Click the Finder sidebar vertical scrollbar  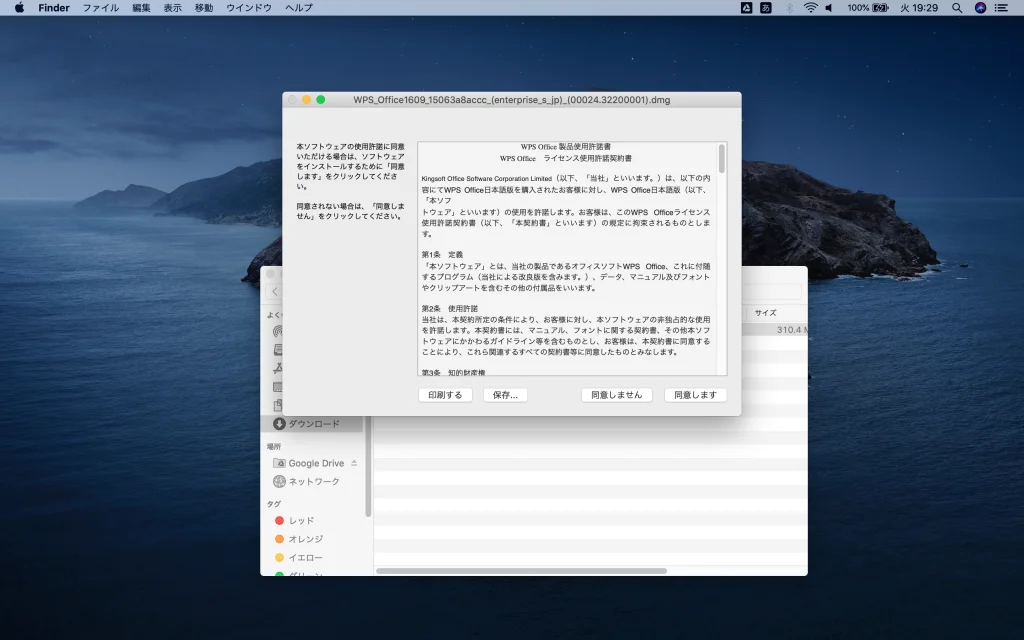click(368, 466)
